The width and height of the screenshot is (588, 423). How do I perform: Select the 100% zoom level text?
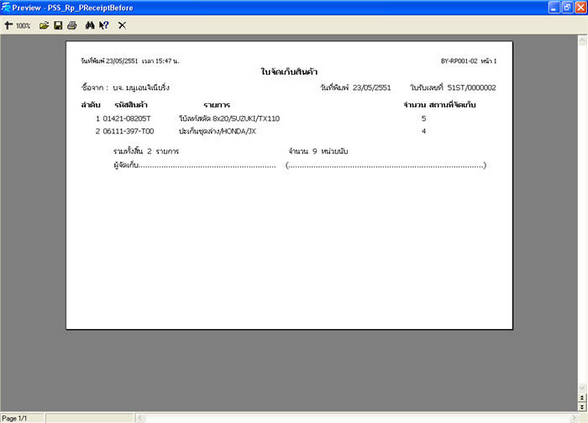pos(23,26)
